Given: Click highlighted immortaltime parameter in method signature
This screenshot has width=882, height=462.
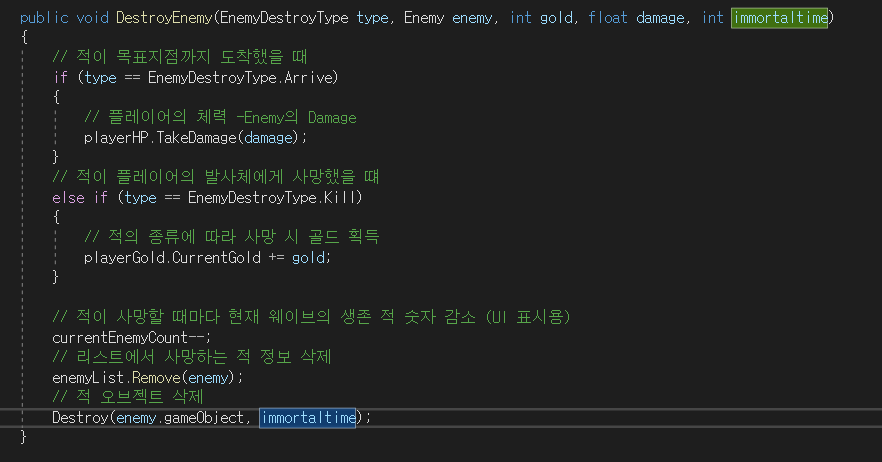Looking at the screenshot, I should [779, 18].
